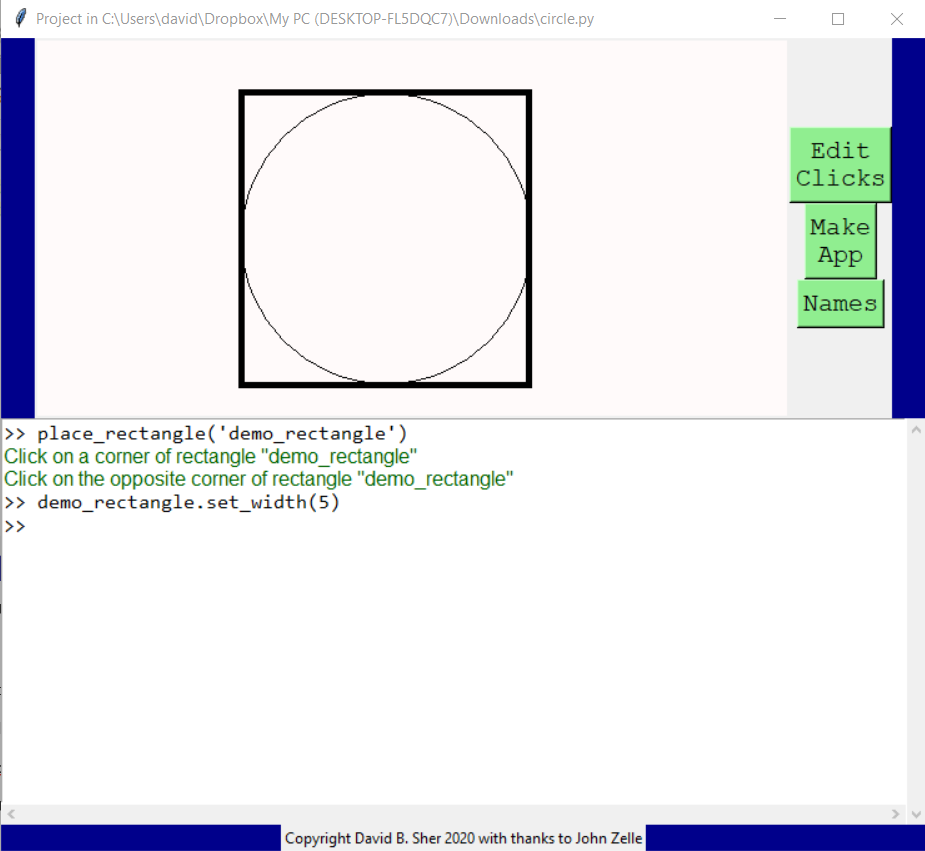Click the 'Click on a corner of rectangle' message
Image resolution: width=925 pixels, height=851 pixels.
pos(210,456)
